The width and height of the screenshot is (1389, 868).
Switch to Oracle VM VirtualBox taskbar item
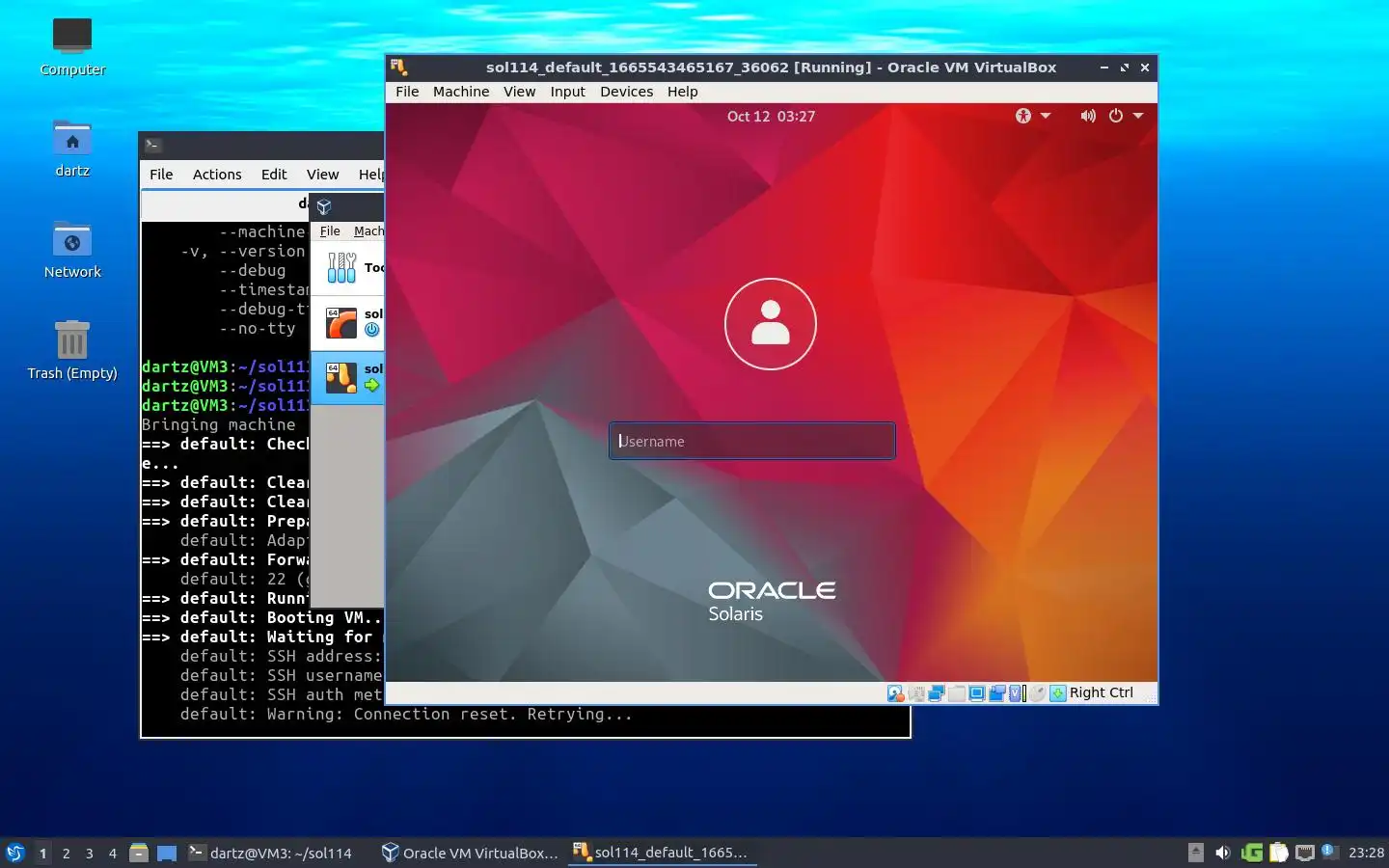[470, 853]
